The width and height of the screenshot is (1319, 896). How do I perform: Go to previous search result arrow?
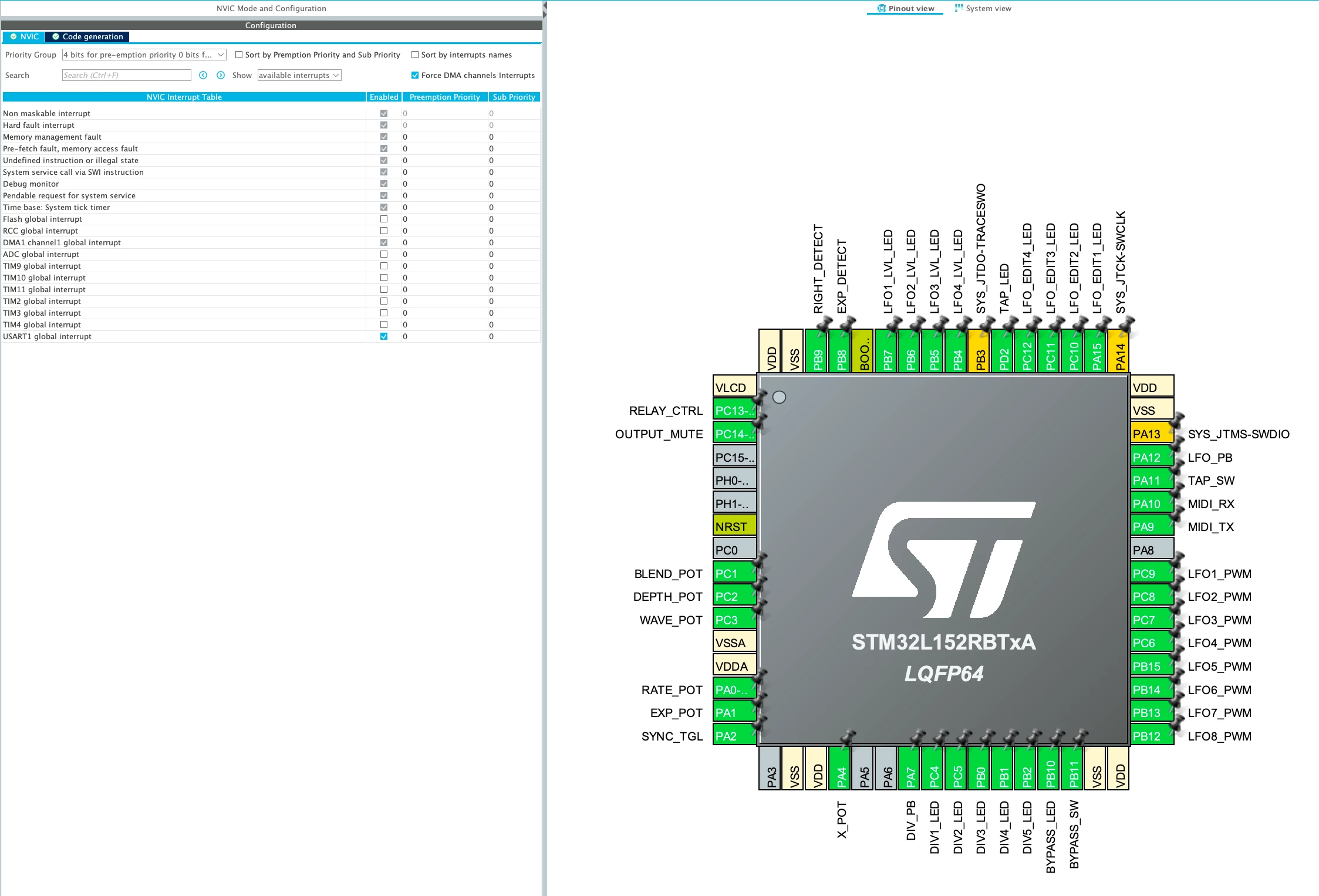(x=203, y=75)
